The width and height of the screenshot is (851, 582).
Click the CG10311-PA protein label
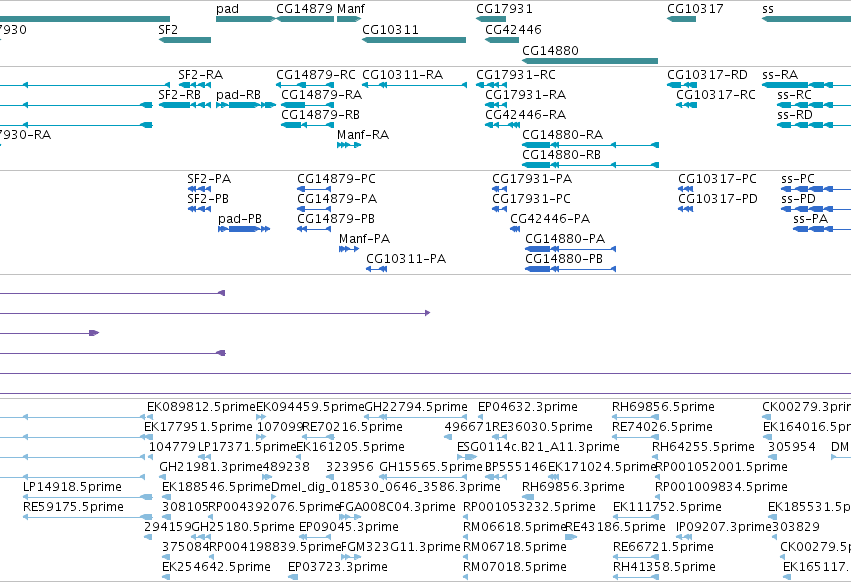pos(406,259)
